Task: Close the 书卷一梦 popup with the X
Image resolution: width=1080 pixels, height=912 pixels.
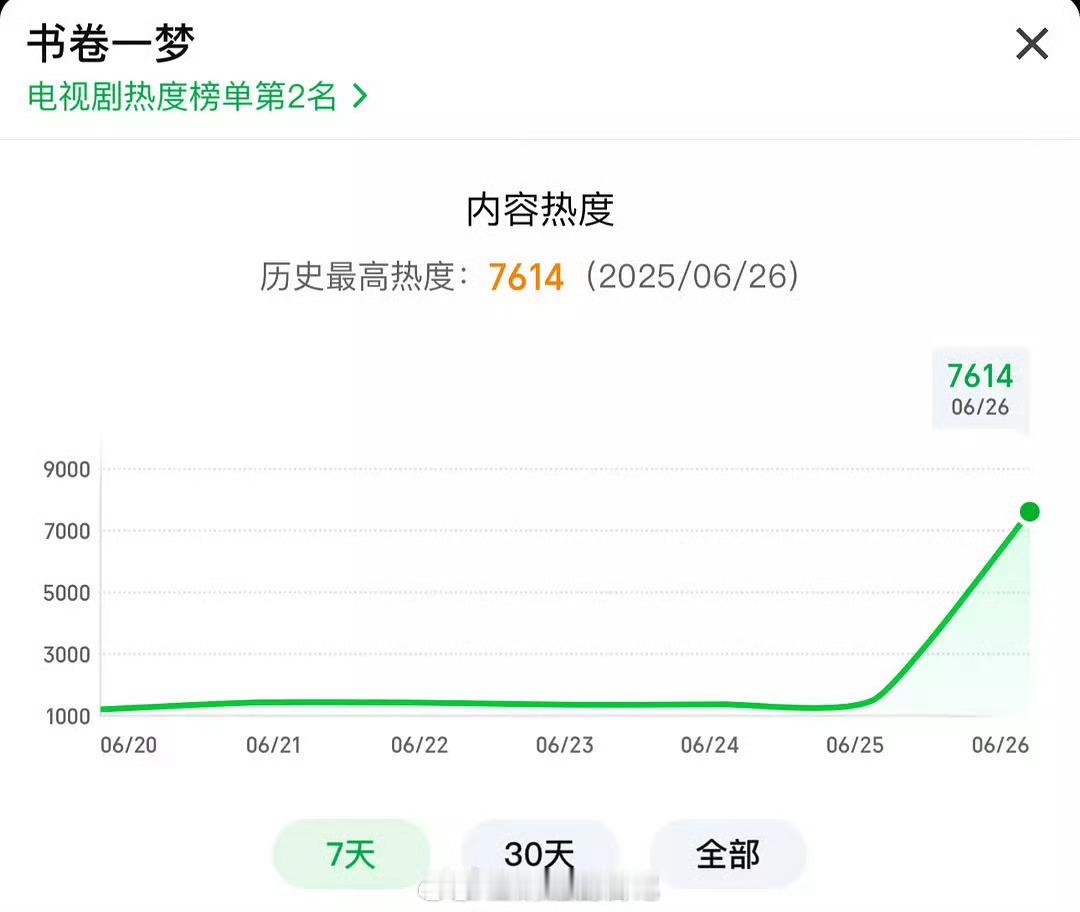Action: coord(1032,44)
